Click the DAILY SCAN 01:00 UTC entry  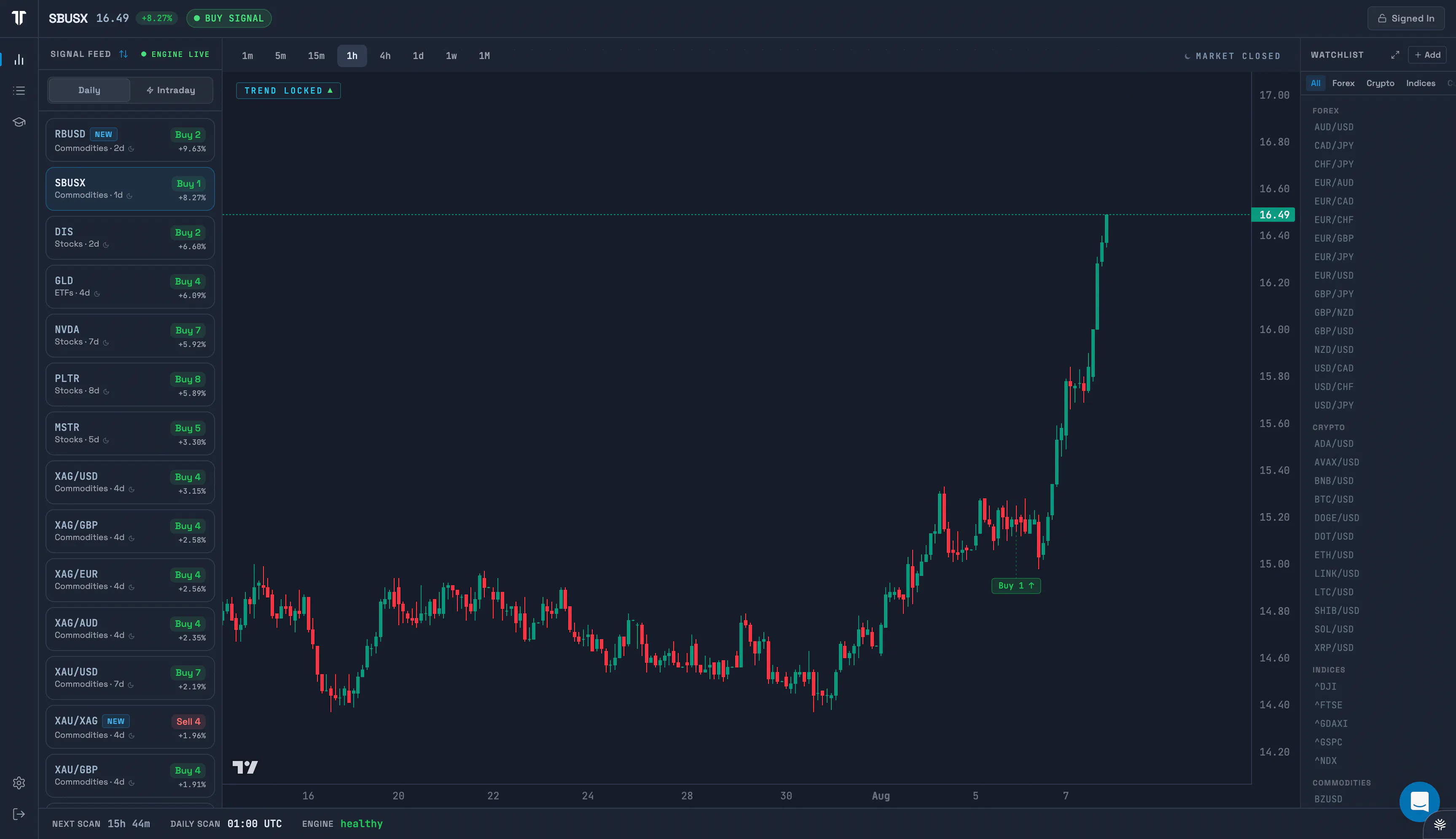click(226, 823)
